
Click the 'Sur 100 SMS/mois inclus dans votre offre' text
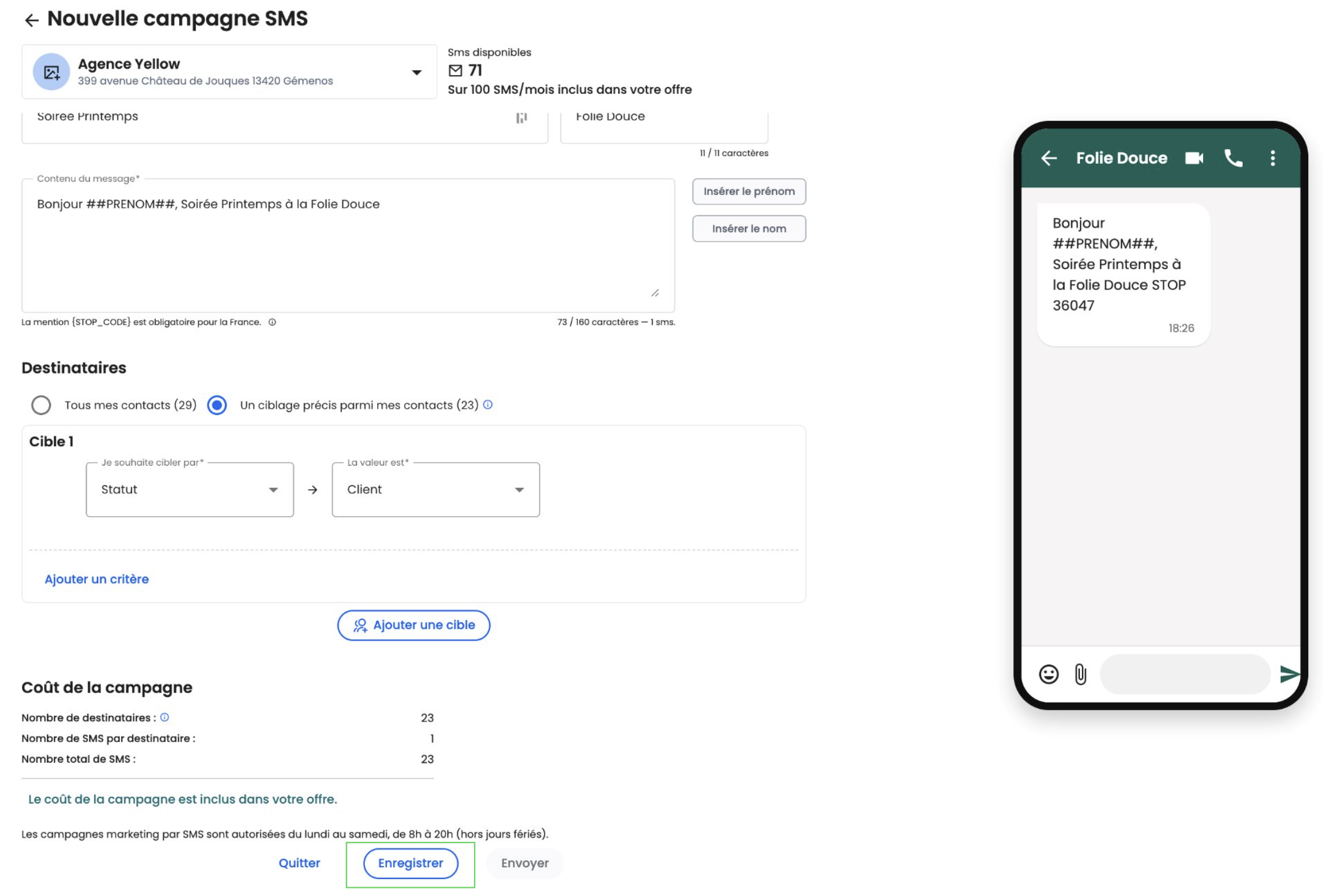[x=570, y=89]
